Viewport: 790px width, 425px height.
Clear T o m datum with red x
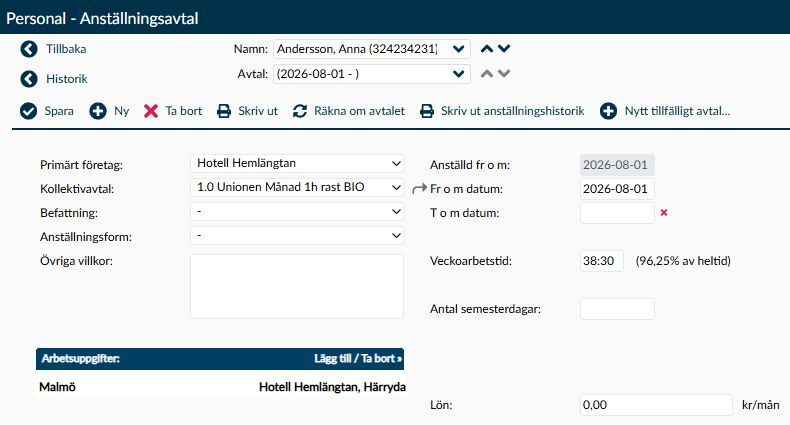point(664,212)
